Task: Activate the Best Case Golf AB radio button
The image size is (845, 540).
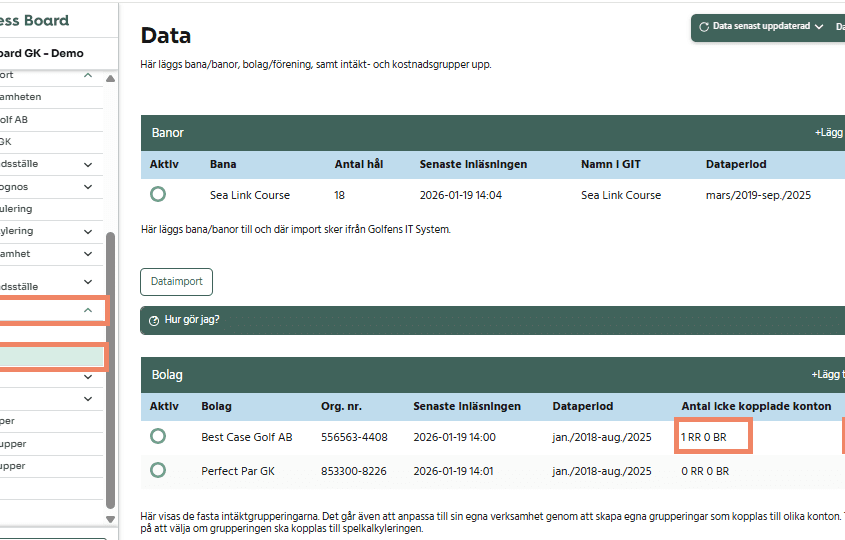Action: pyautogui.click(x=158, y=437)
